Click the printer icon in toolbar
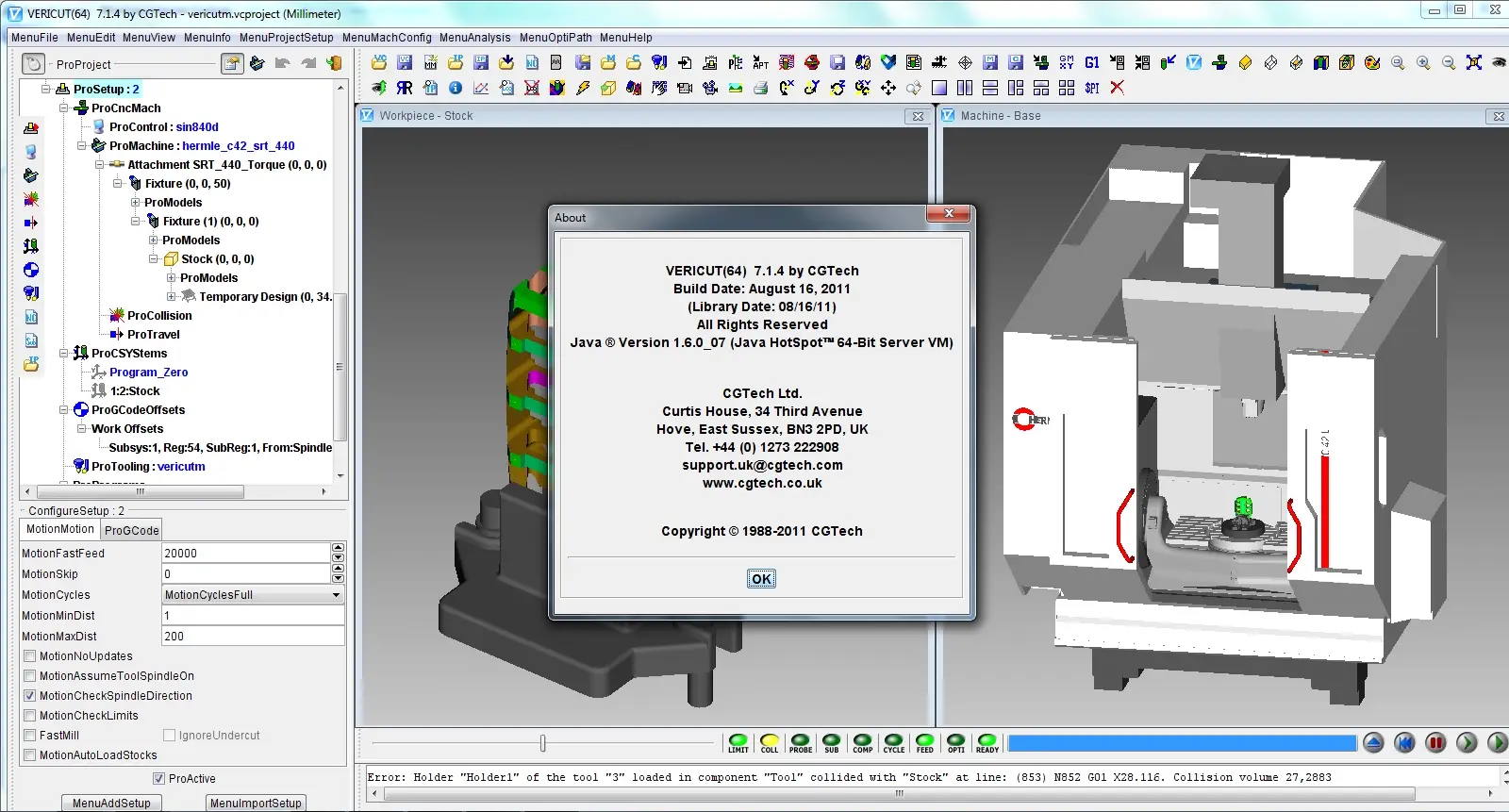1509x812 pixels. [761, 88]
